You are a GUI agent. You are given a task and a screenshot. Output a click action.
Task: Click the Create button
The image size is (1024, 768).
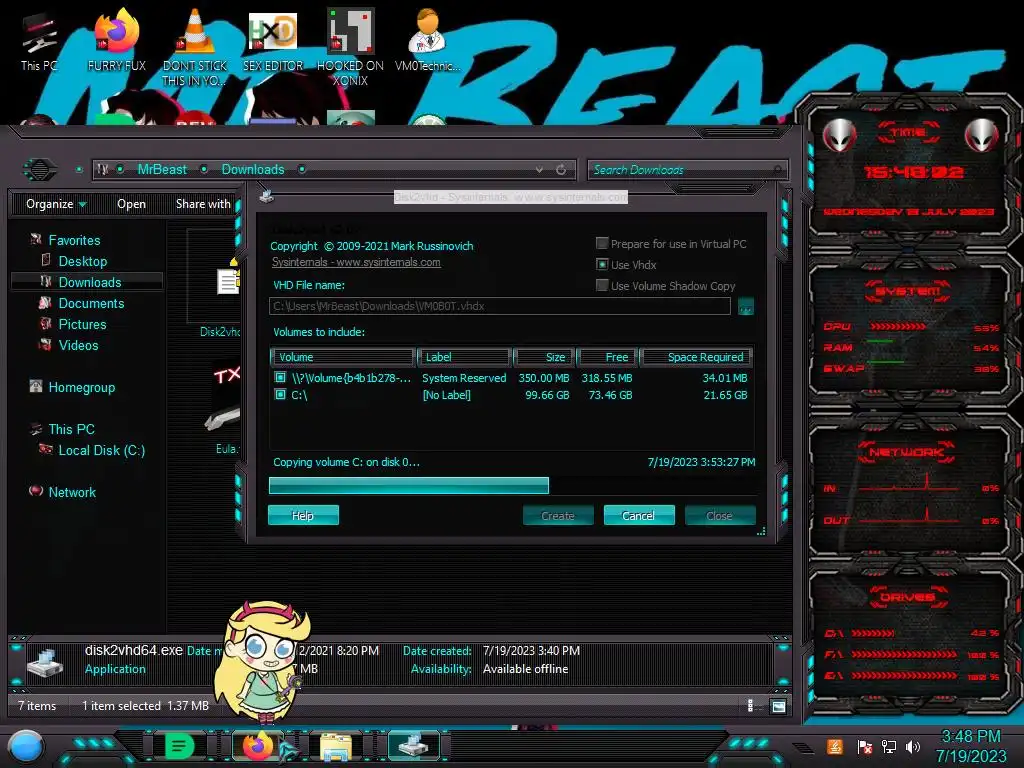(x=558, y=515)
